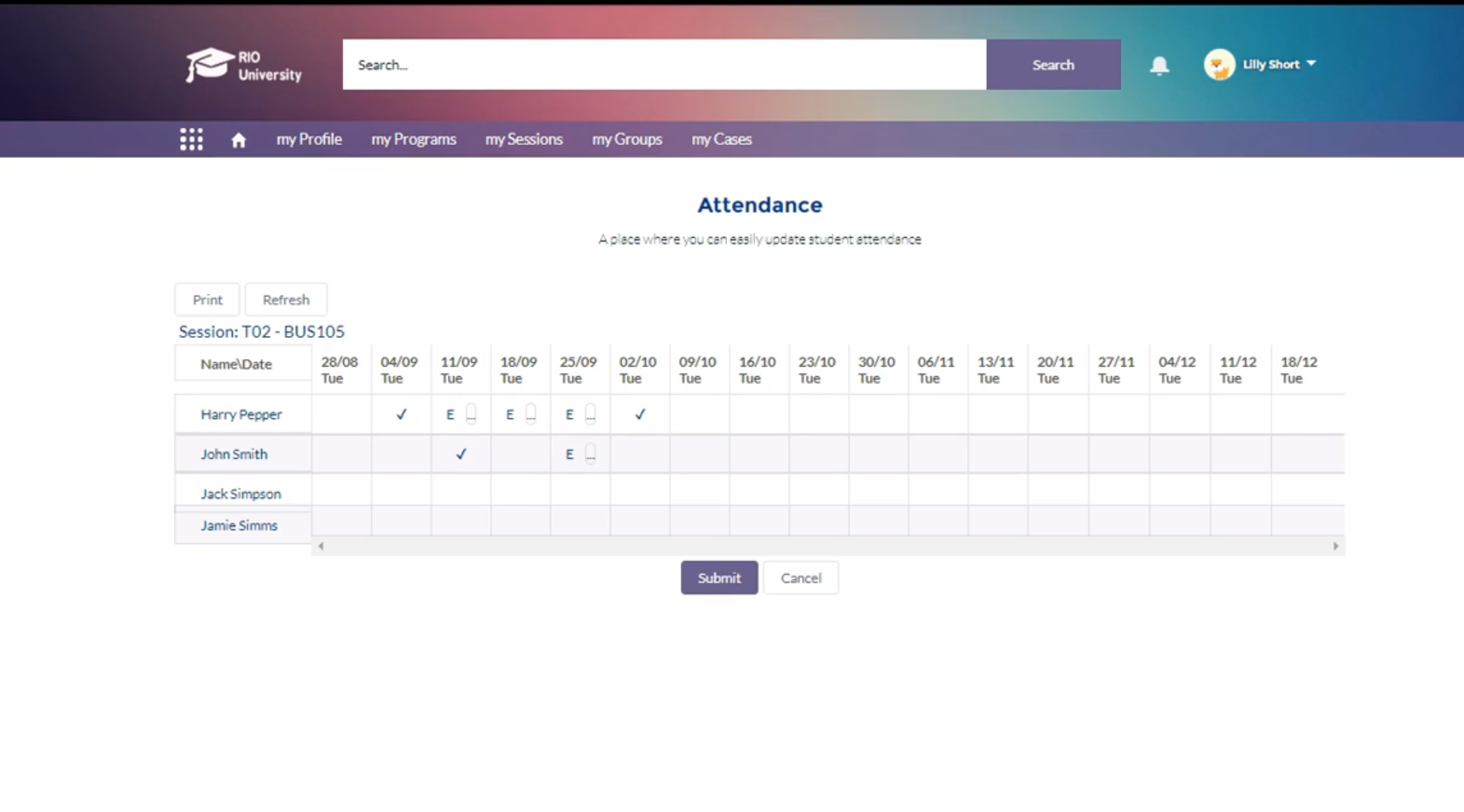
Task: Open options for Harry Pepper's 02/10 cell
Action: pos(640,414)
